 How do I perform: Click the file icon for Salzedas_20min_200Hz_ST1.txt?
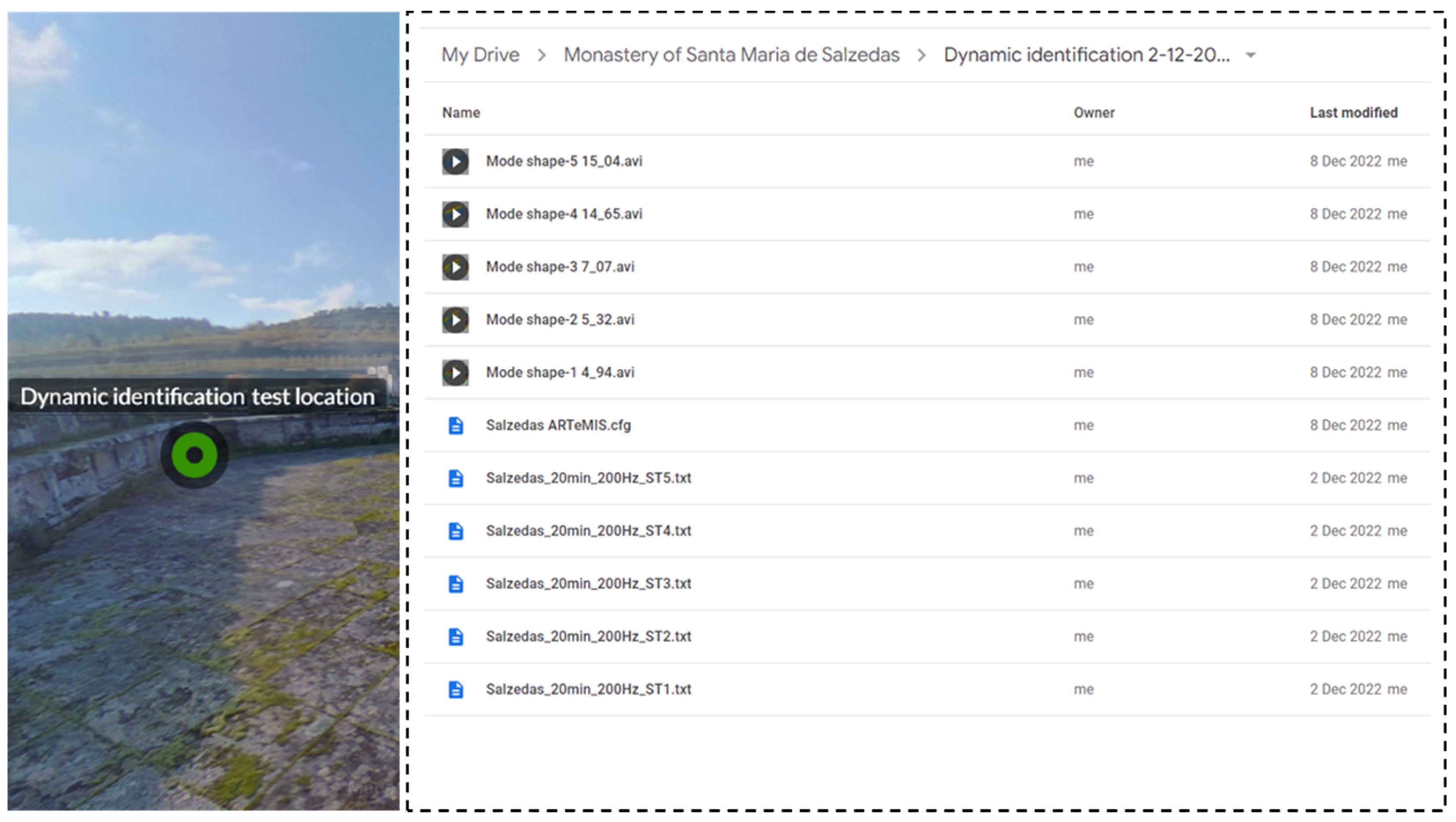coord(456,689)
